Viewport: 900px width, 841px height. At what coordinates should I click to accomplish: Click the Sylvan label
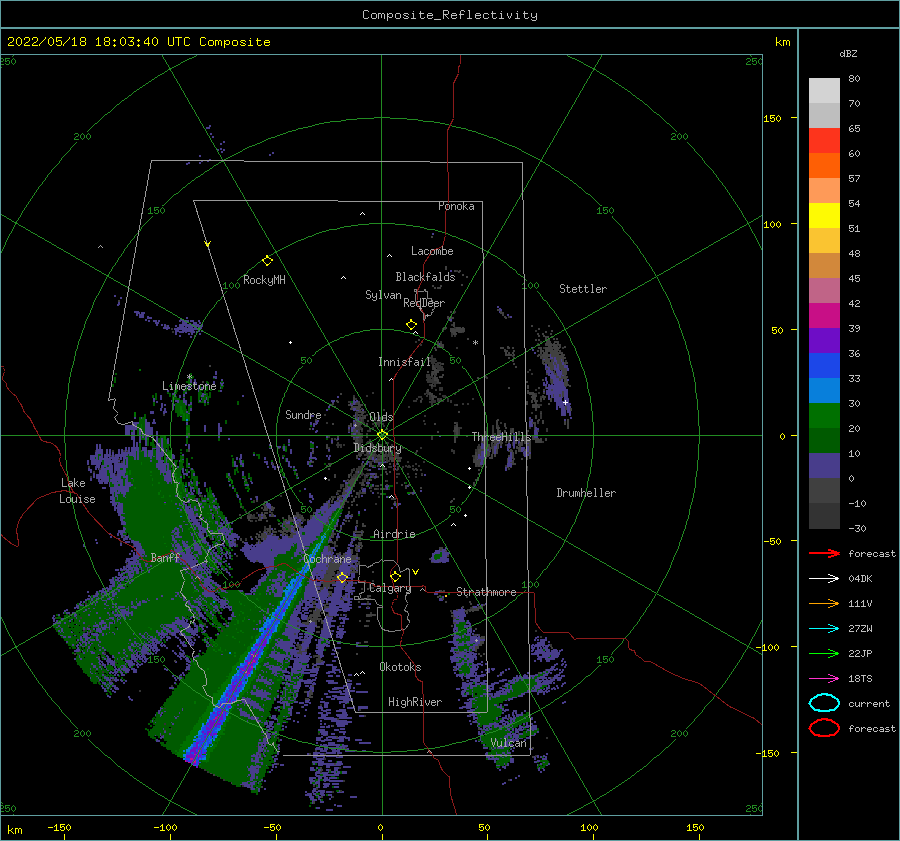click(383, 295)
